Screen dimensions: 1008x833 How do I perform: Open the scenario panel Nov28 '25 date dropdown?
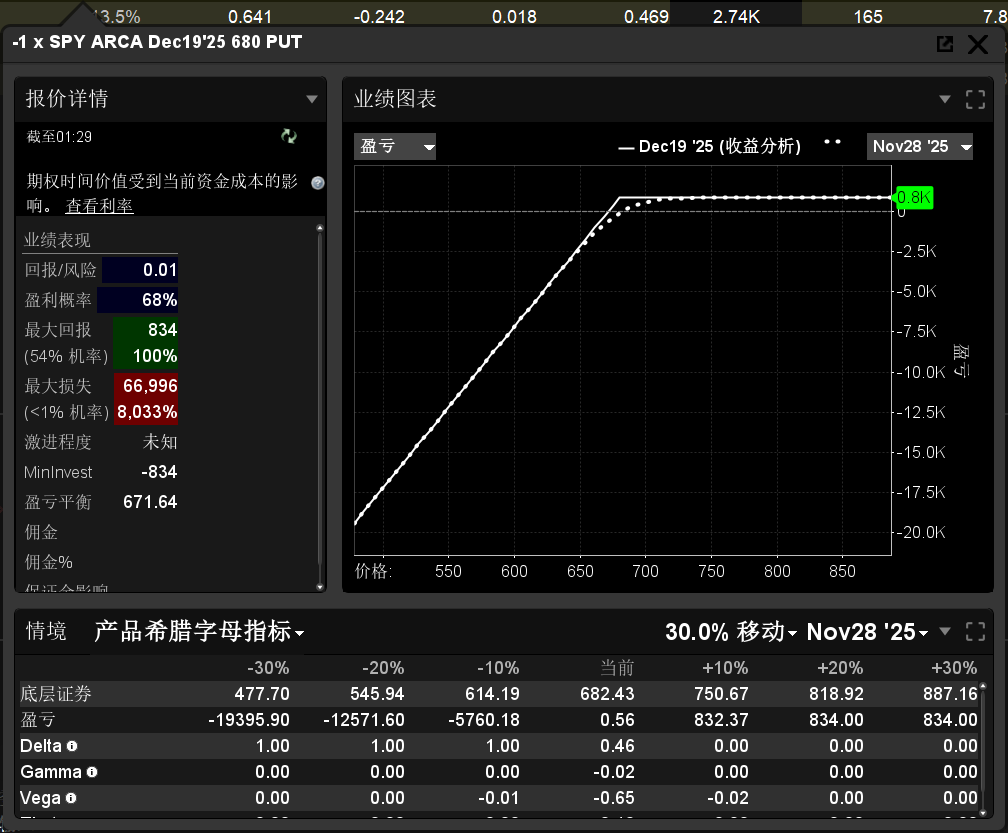click(867, 632)
